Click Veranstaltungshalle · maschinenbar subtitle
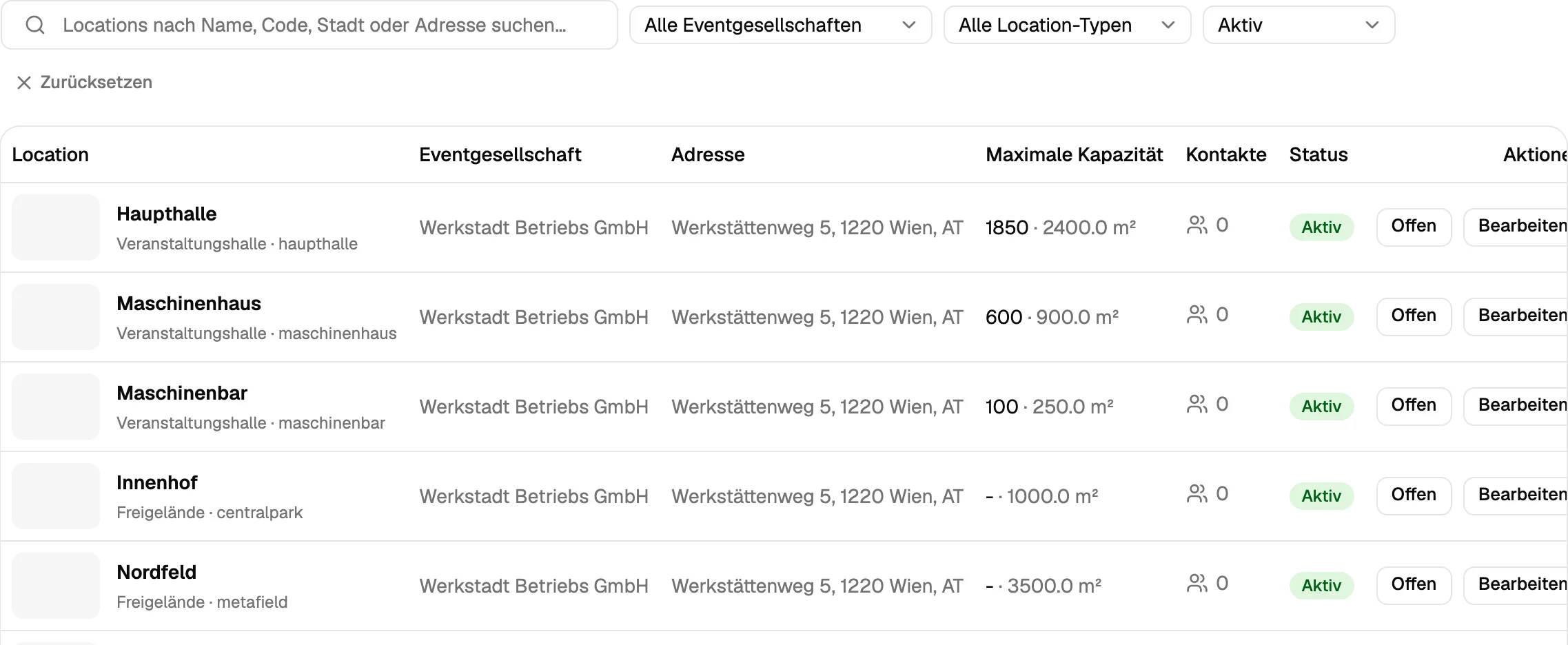 251,423
